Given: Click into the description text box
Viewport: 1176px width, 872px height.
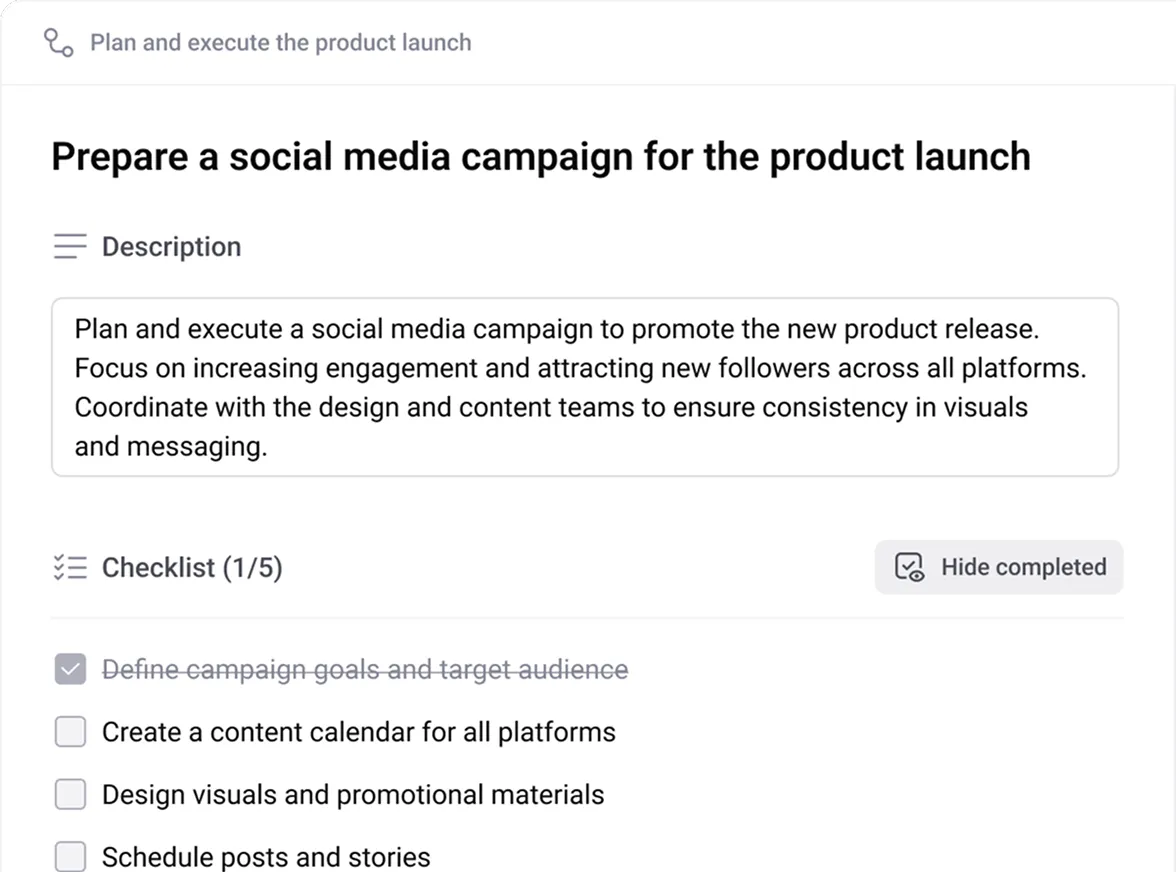Looking at the screenshot, I should click(x=584, y=387).
